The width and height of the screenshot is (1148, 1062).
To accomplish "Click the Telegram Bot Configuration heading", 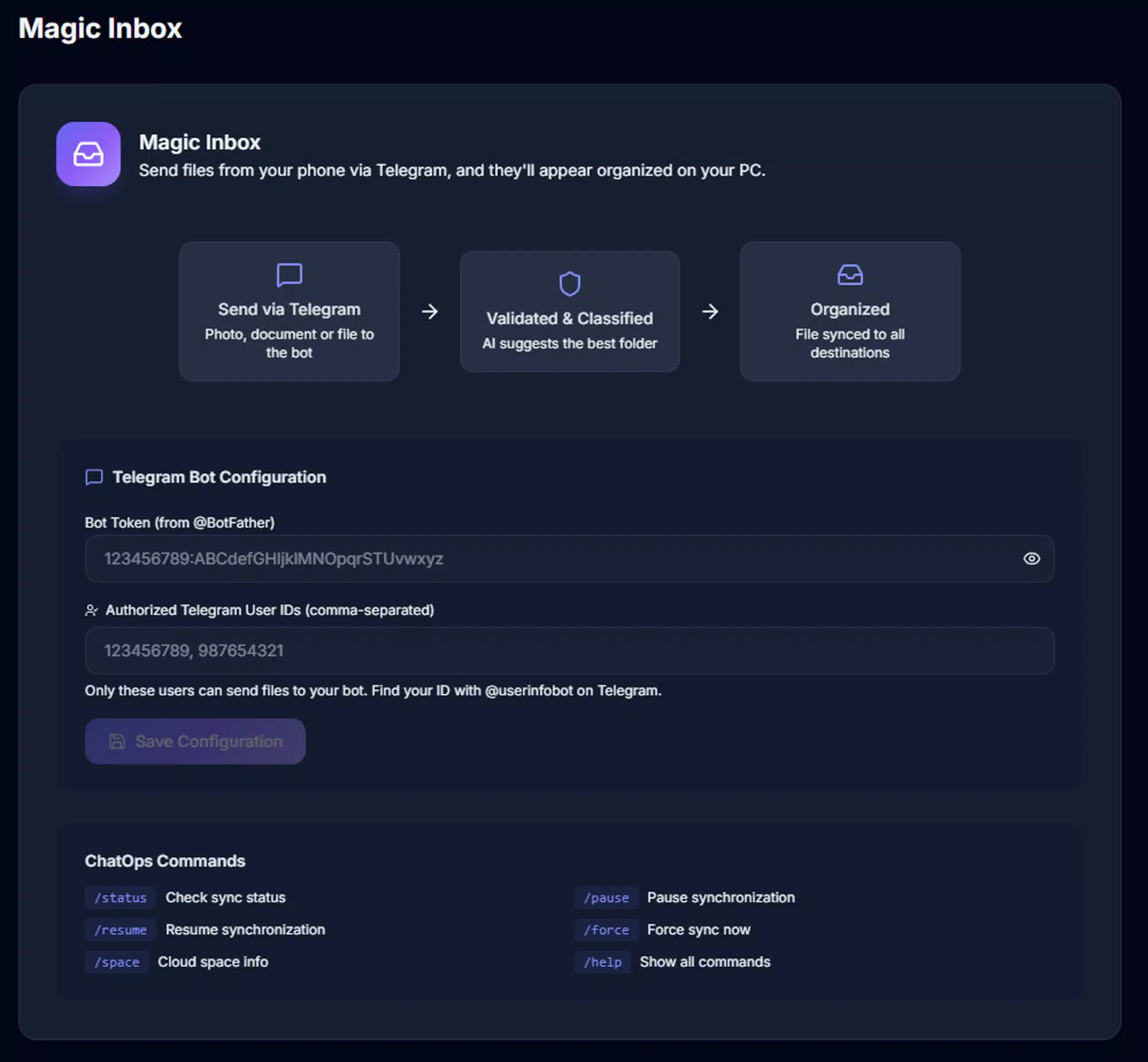I will 219,477.
